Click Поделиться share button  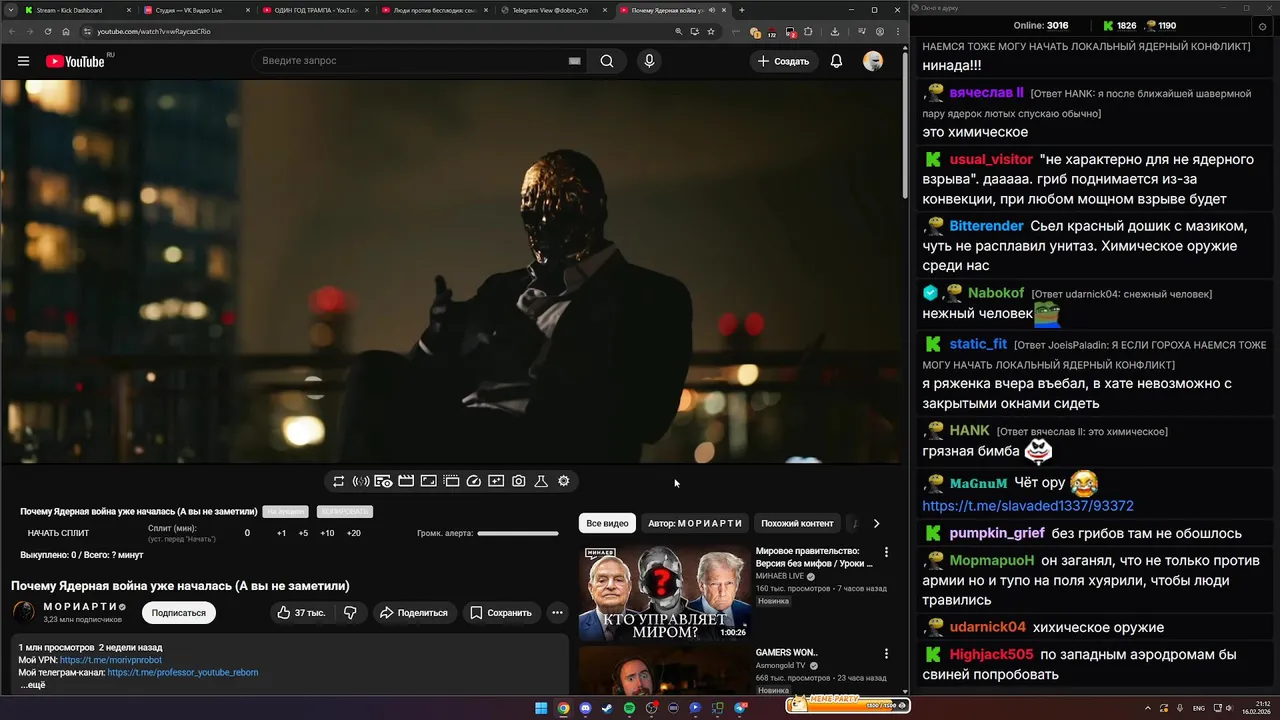click(x=414, y=612)
